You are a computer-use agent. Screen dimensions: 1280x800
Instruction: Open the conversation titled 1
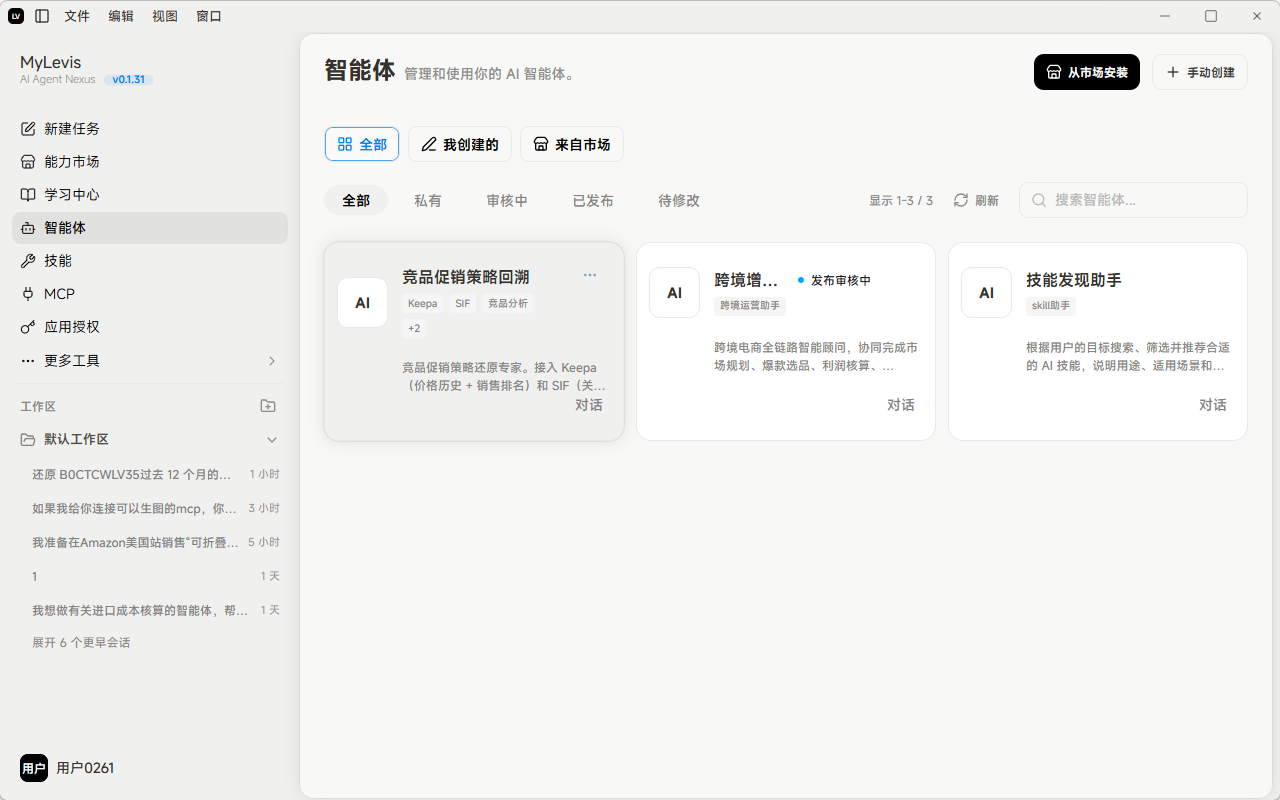pyautogui.click(x=155, y=576)
